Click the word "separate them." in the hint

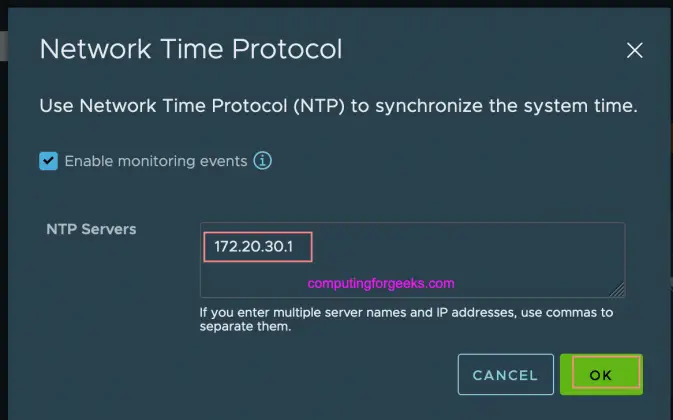tap(245, 328)
